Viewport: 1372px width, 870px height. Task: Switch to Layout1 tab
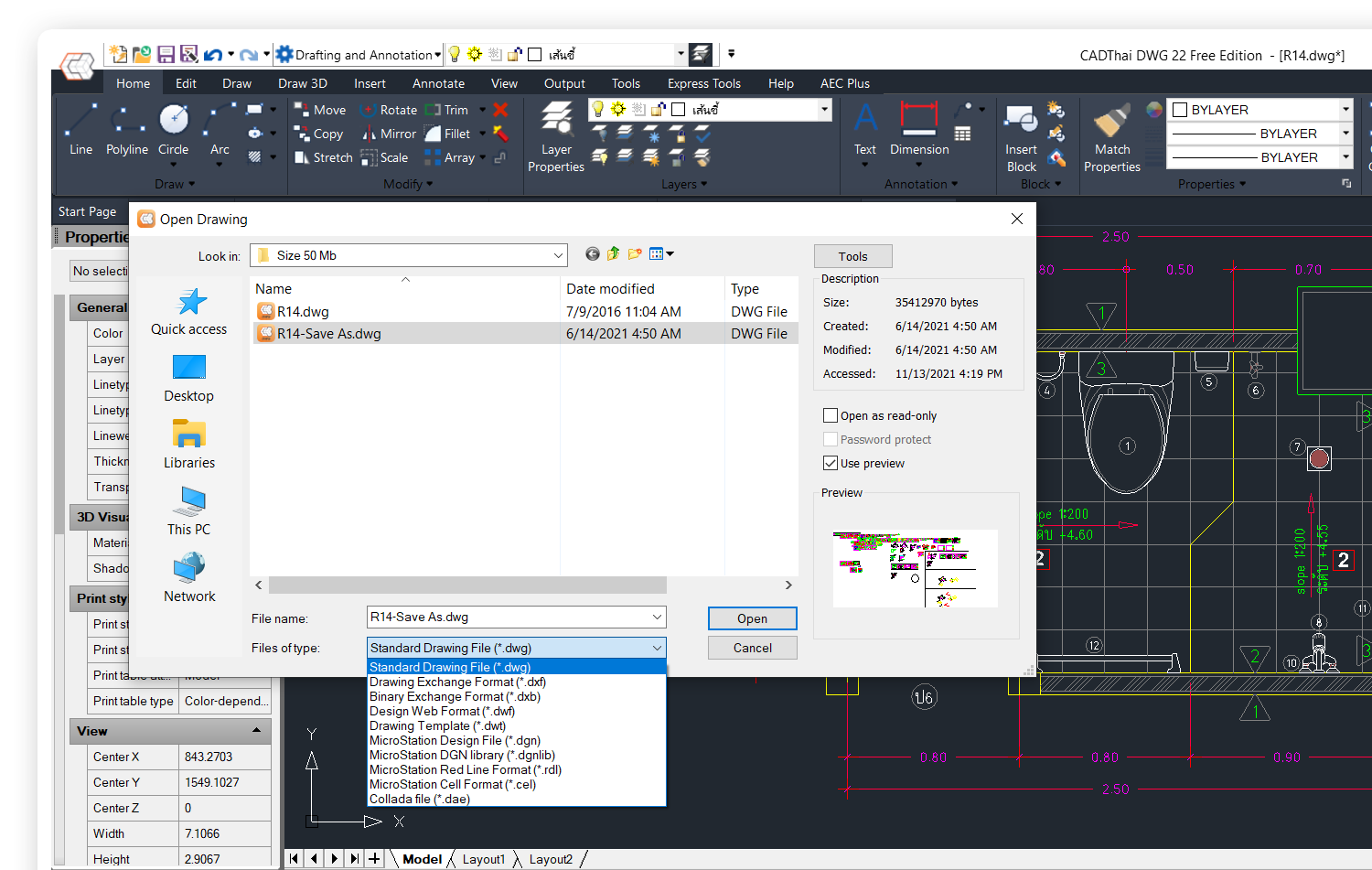tap(483, 859)
